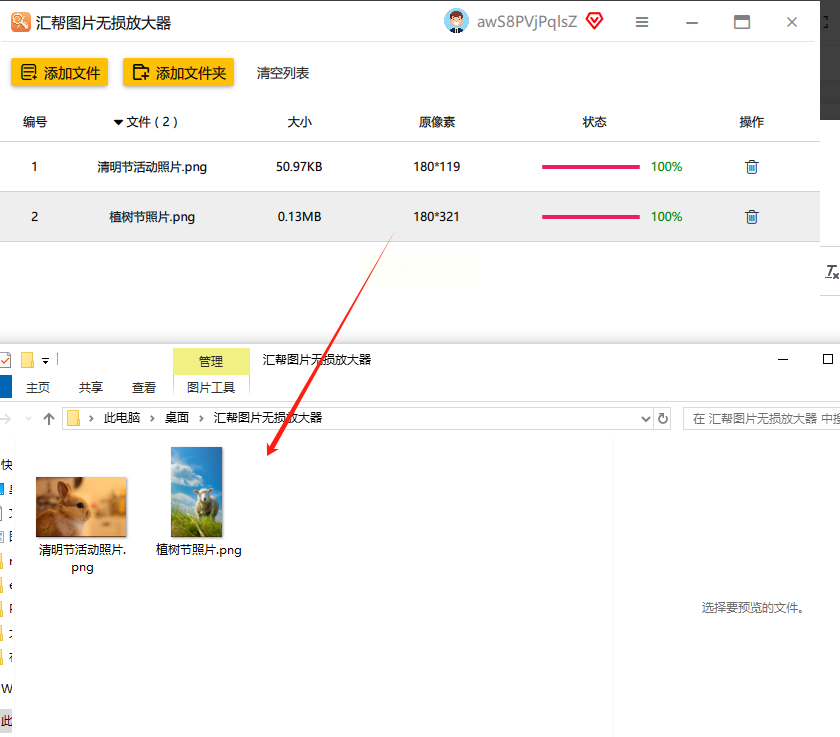Click the red VIP diamond badge
Viewport: 840px width, 737px height.
coord(595,21)
